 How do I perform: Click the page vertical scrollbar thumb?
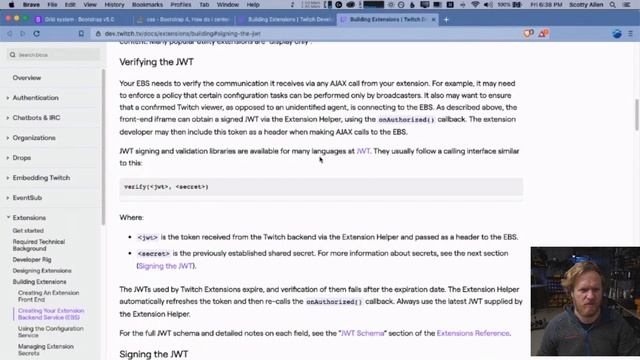pos(637,115)
